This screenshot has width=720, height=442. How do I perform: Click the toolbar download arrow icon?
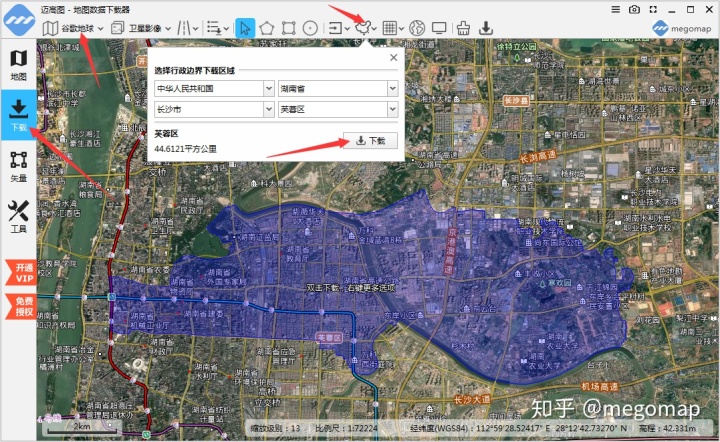pos(486,28)
